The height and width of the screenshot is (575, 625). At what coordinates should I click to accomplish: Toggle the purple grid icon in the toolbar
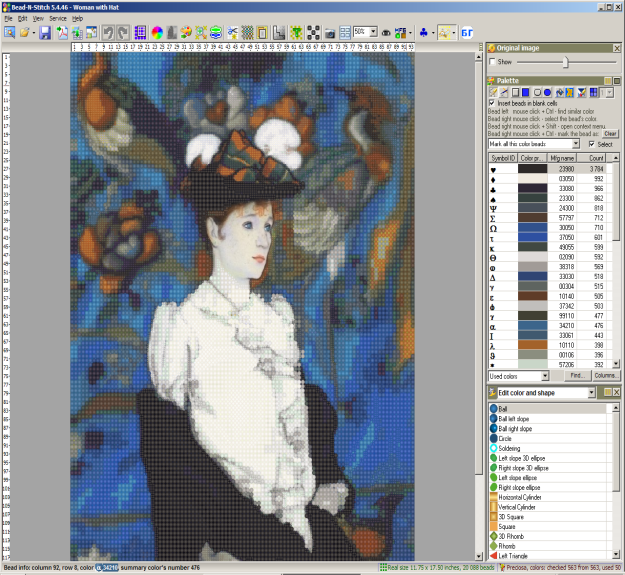pos(140,33)
